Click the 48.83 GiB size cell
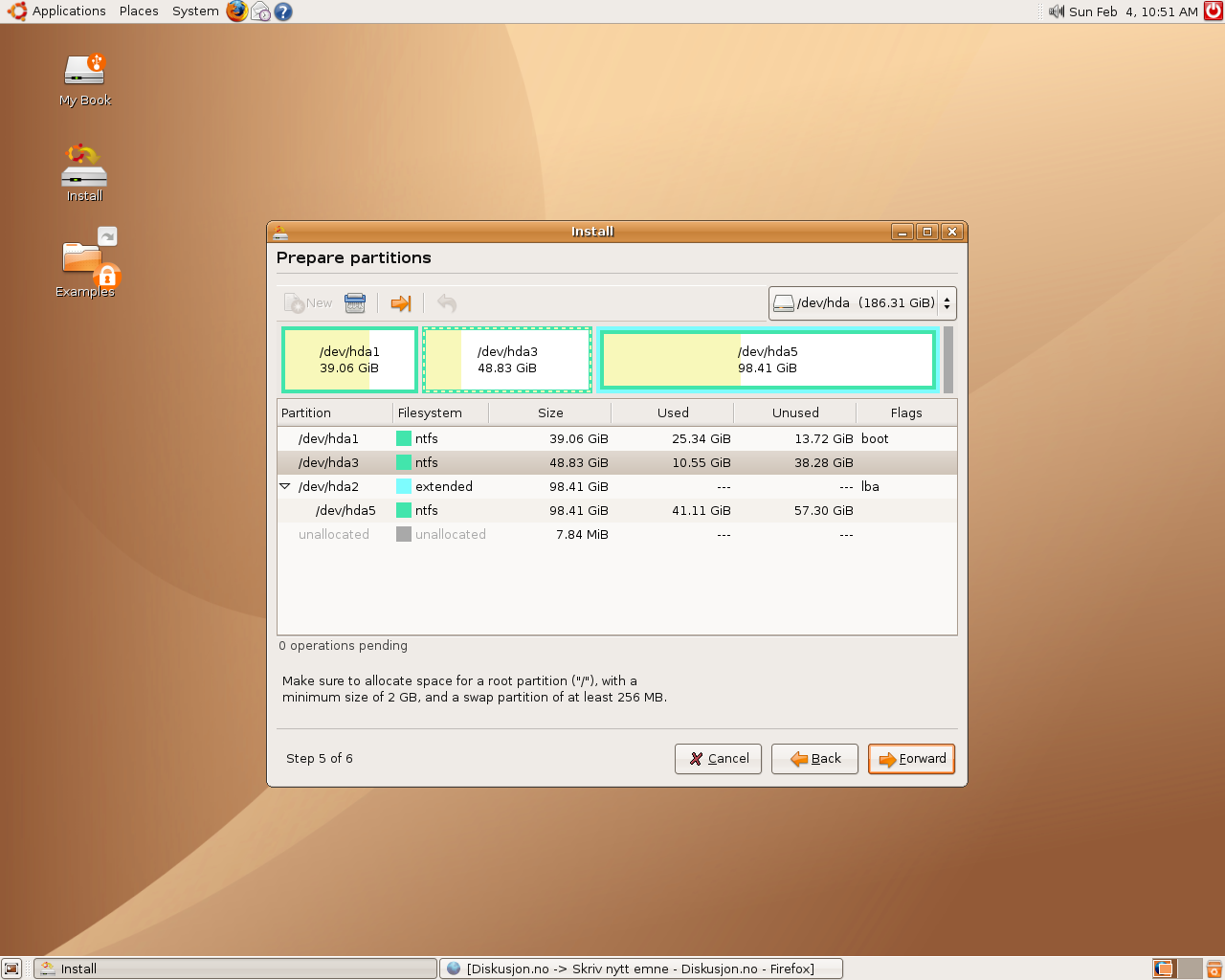The width and height of the screenshot is (1225, 980). click(579, 463)
